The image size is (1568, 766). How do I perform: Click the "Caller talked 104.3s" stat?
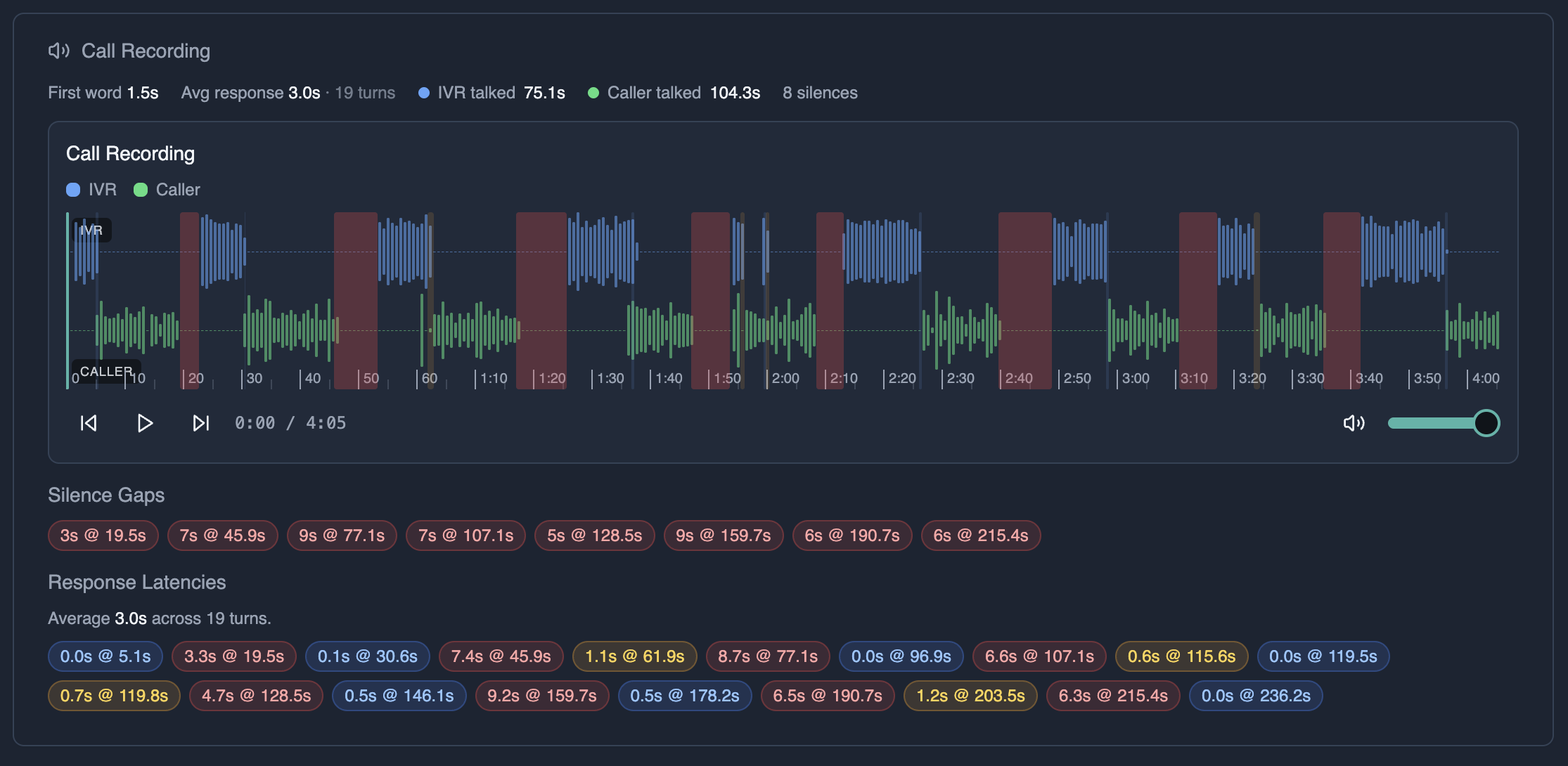click(x=674, y=93)
